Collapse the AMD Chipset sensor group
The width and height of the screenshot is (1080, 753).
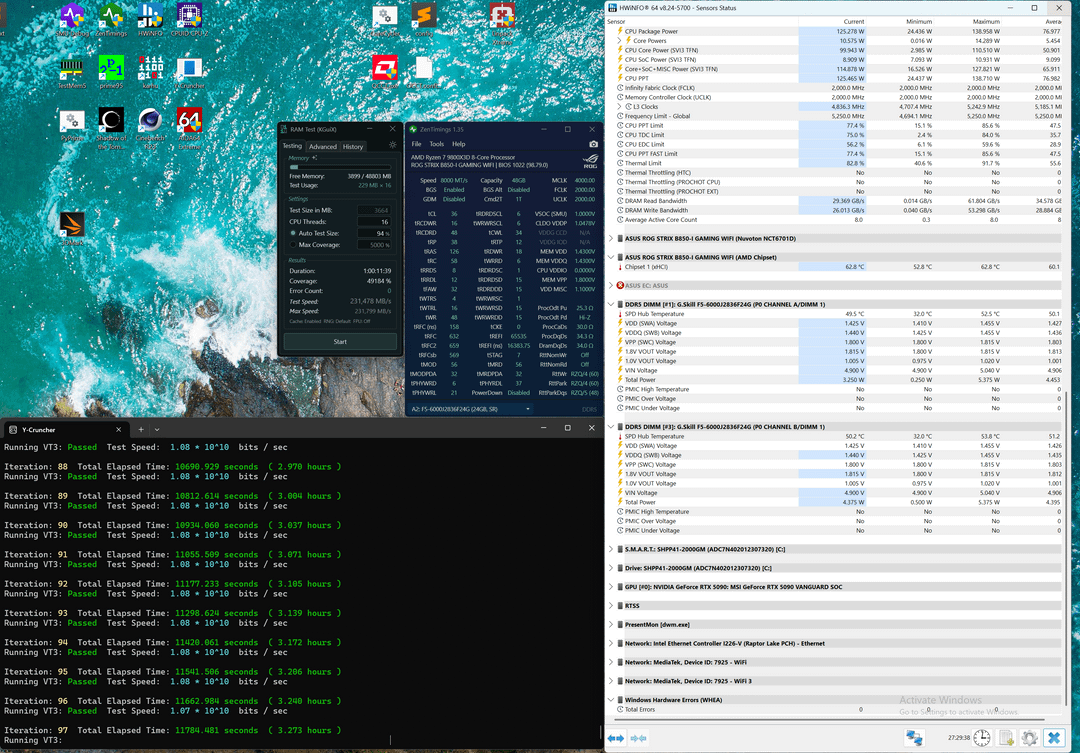tap(611, 257)
